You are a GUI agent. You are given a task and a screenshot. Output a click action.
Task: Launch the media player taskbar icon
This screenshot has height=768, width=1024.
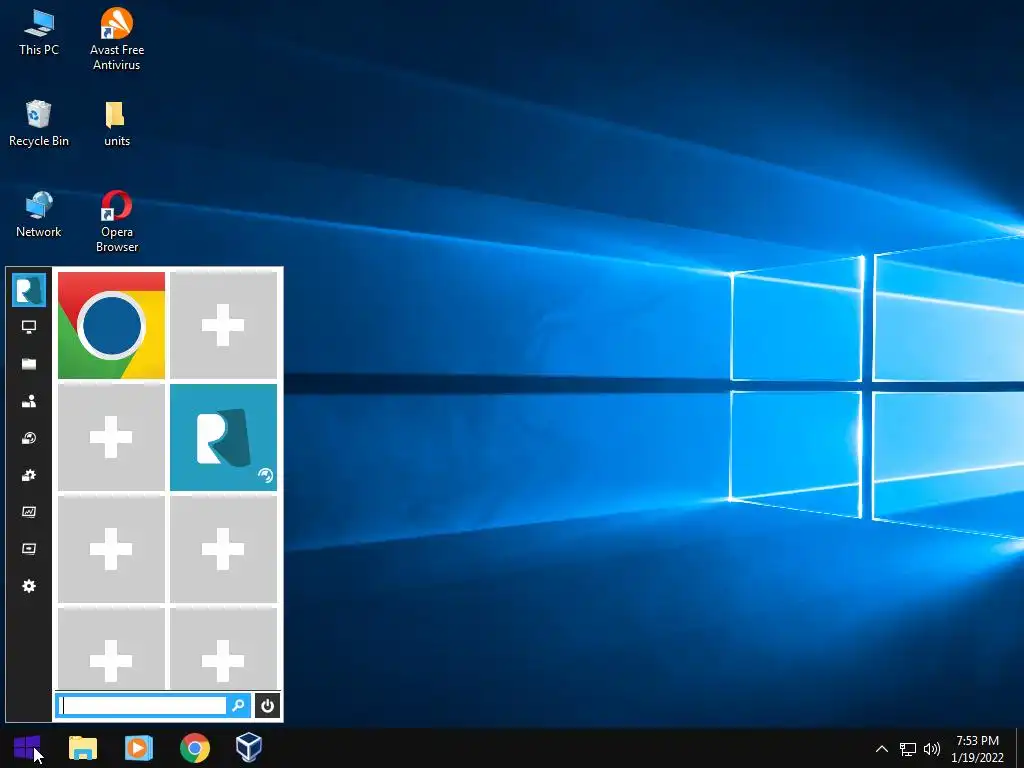click(x=138, y=748)
